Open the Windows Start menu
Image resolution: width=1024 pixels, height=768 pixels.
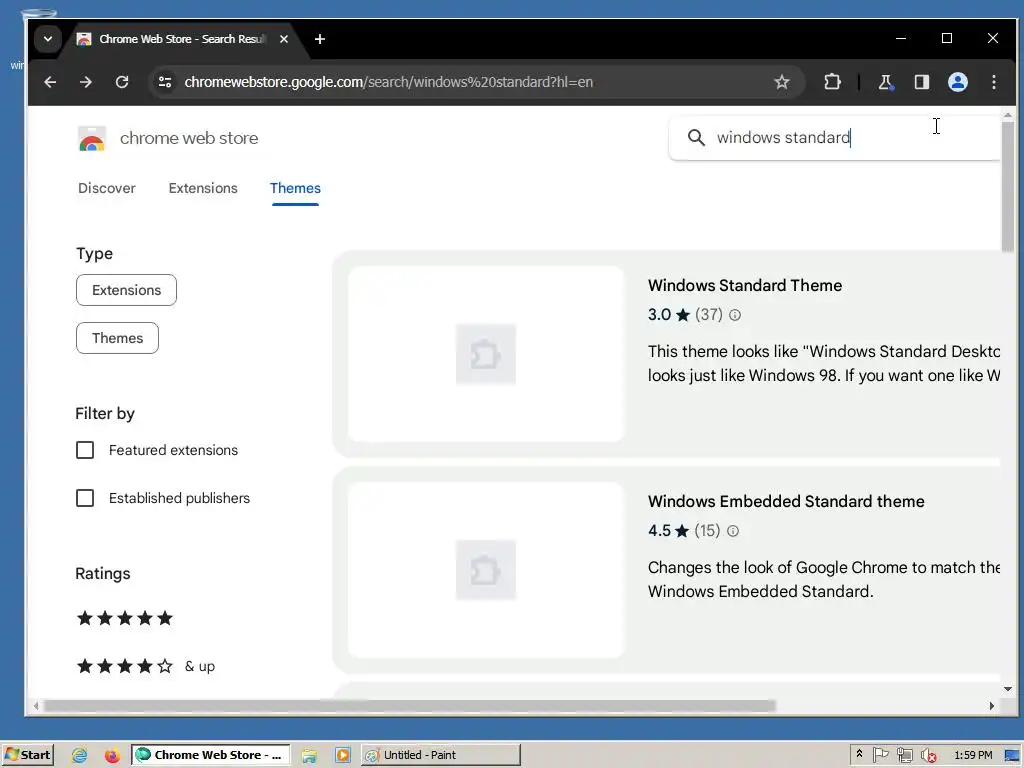(x=27, y=755)
